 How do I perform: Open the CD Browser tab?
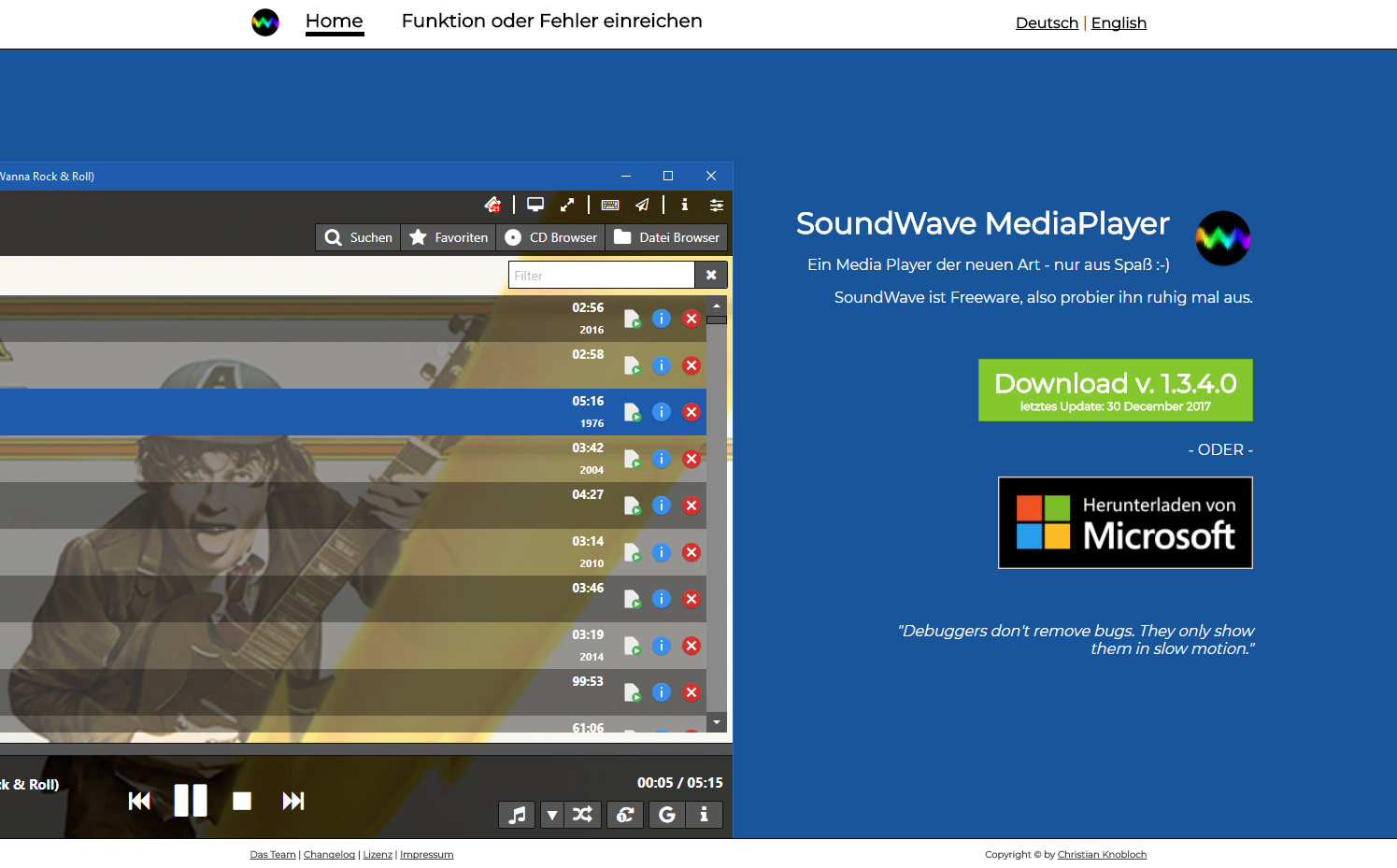point(550,237)
